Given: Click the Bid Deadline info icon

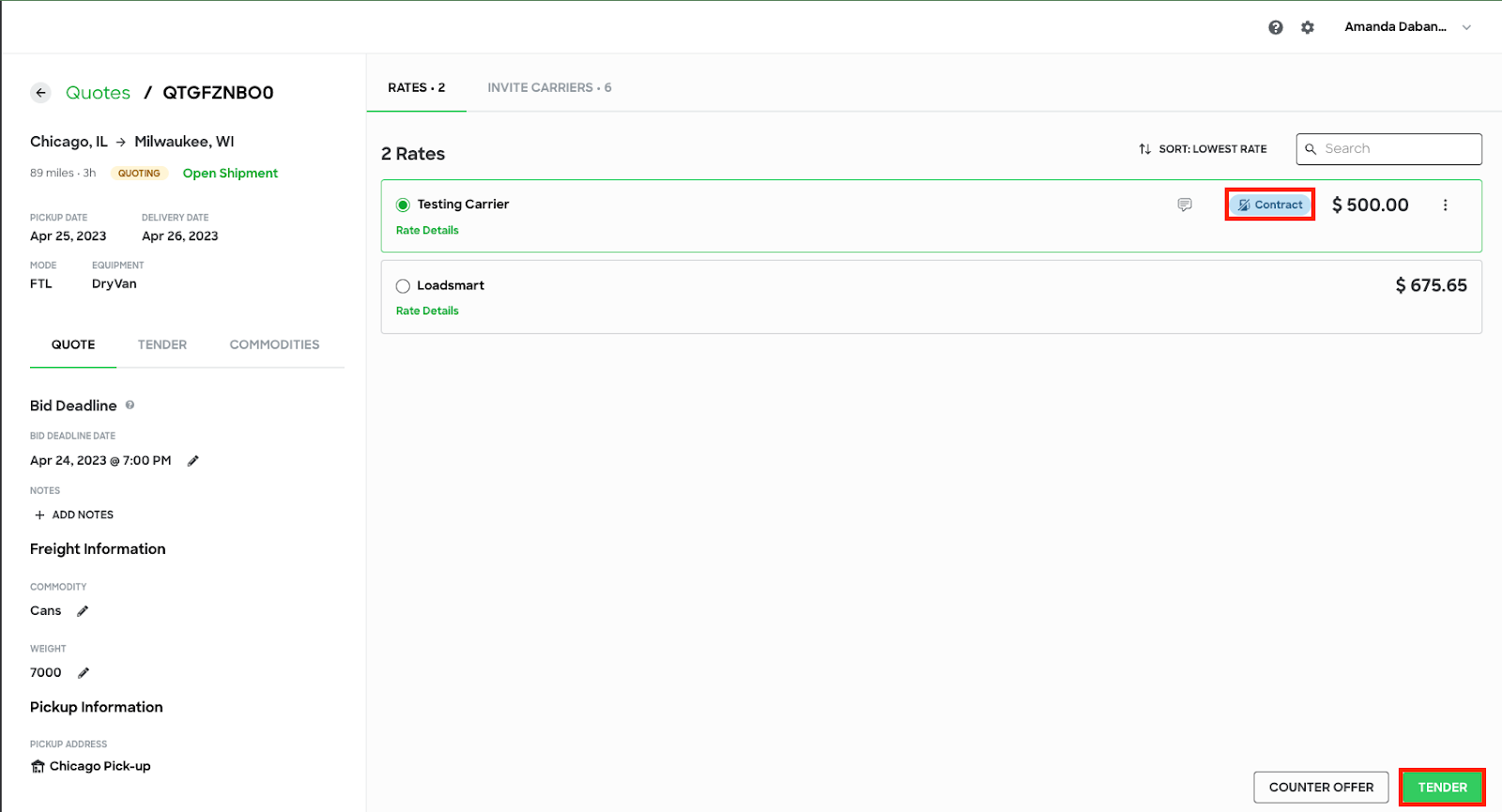Looking at the screenshot, I should coord(130,406).
